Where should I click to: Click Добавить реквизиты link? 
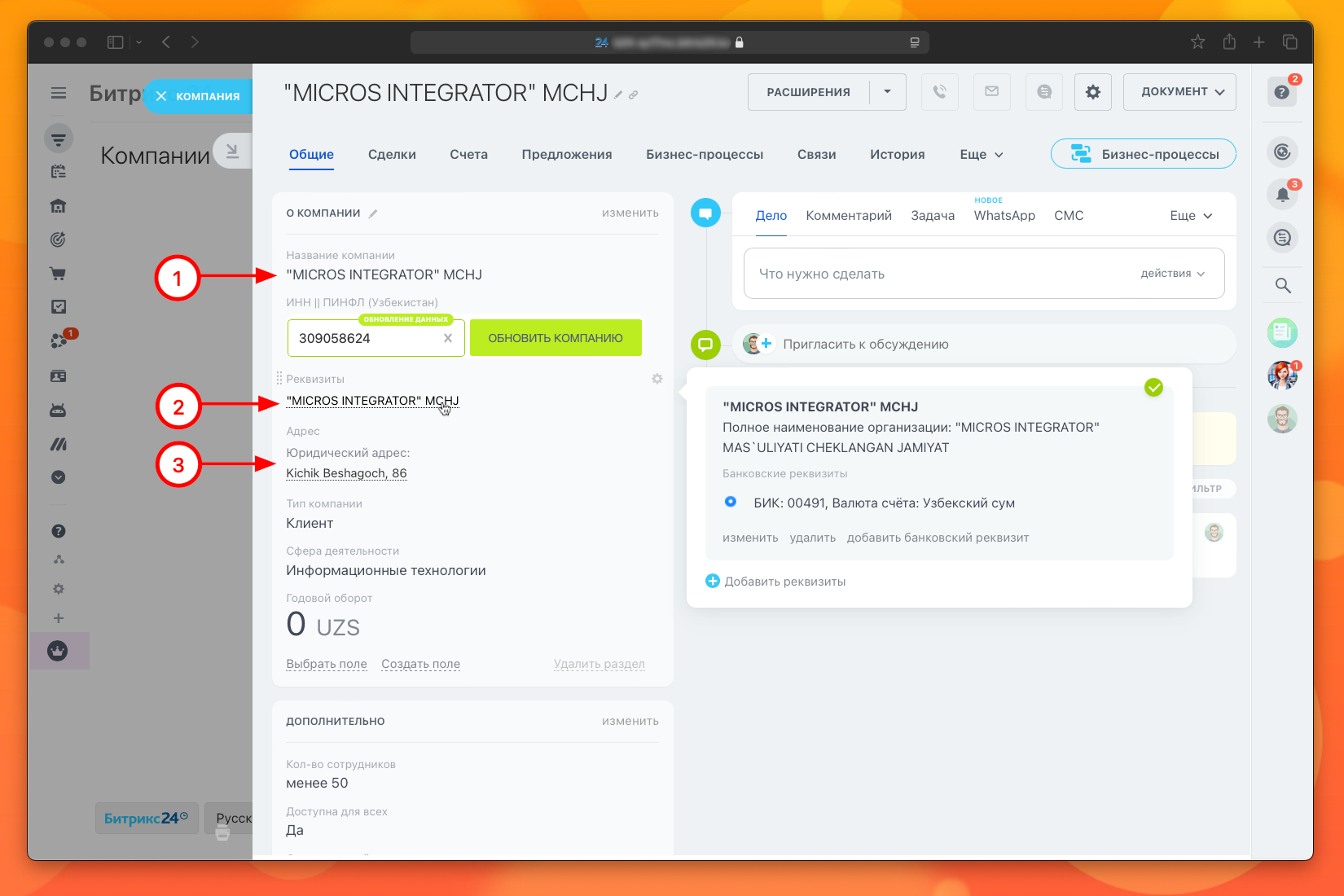tap(775, 582)
